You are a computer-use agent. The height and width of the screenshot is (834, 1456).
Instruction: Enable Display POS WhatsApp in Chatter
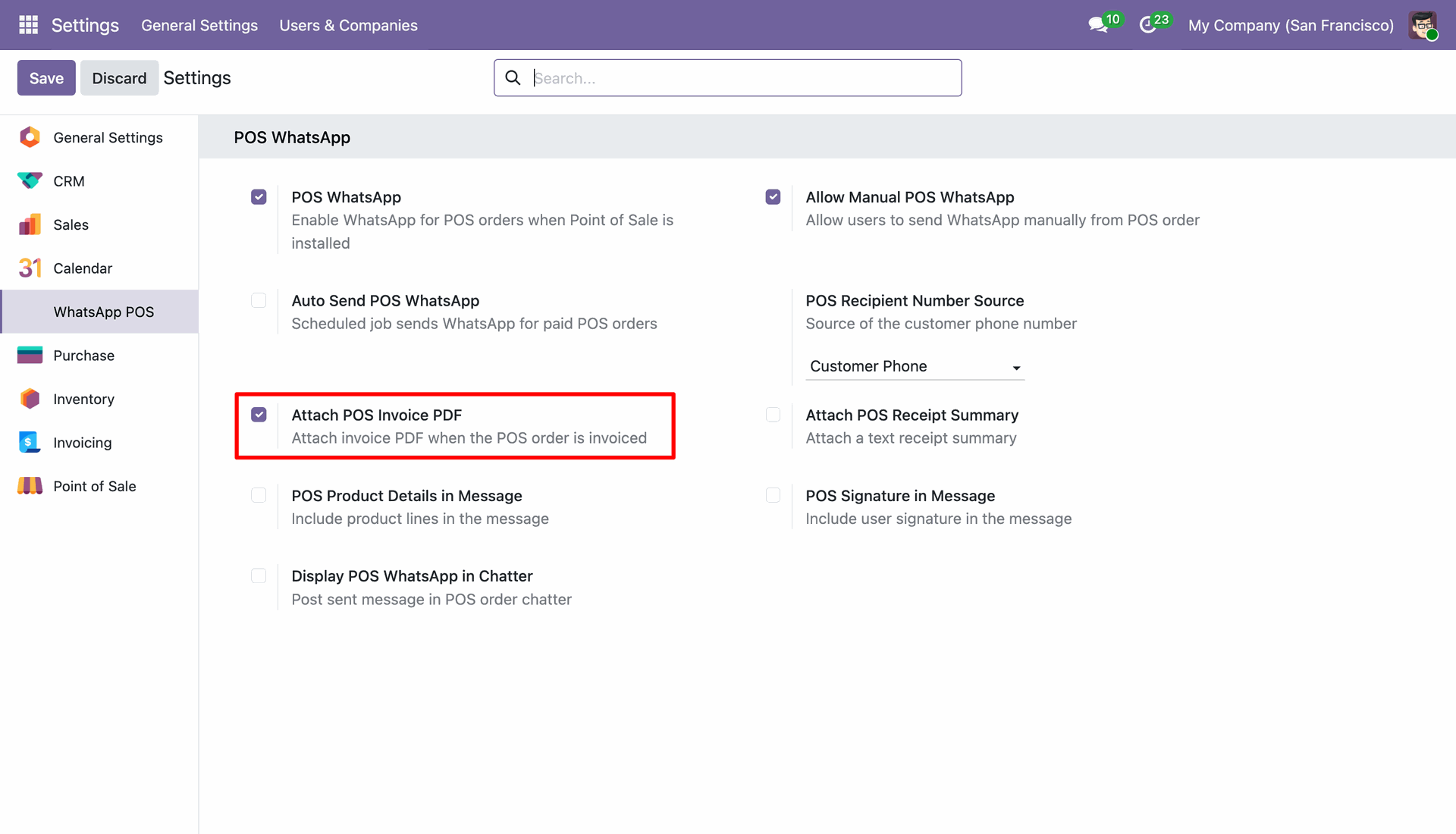259,575
